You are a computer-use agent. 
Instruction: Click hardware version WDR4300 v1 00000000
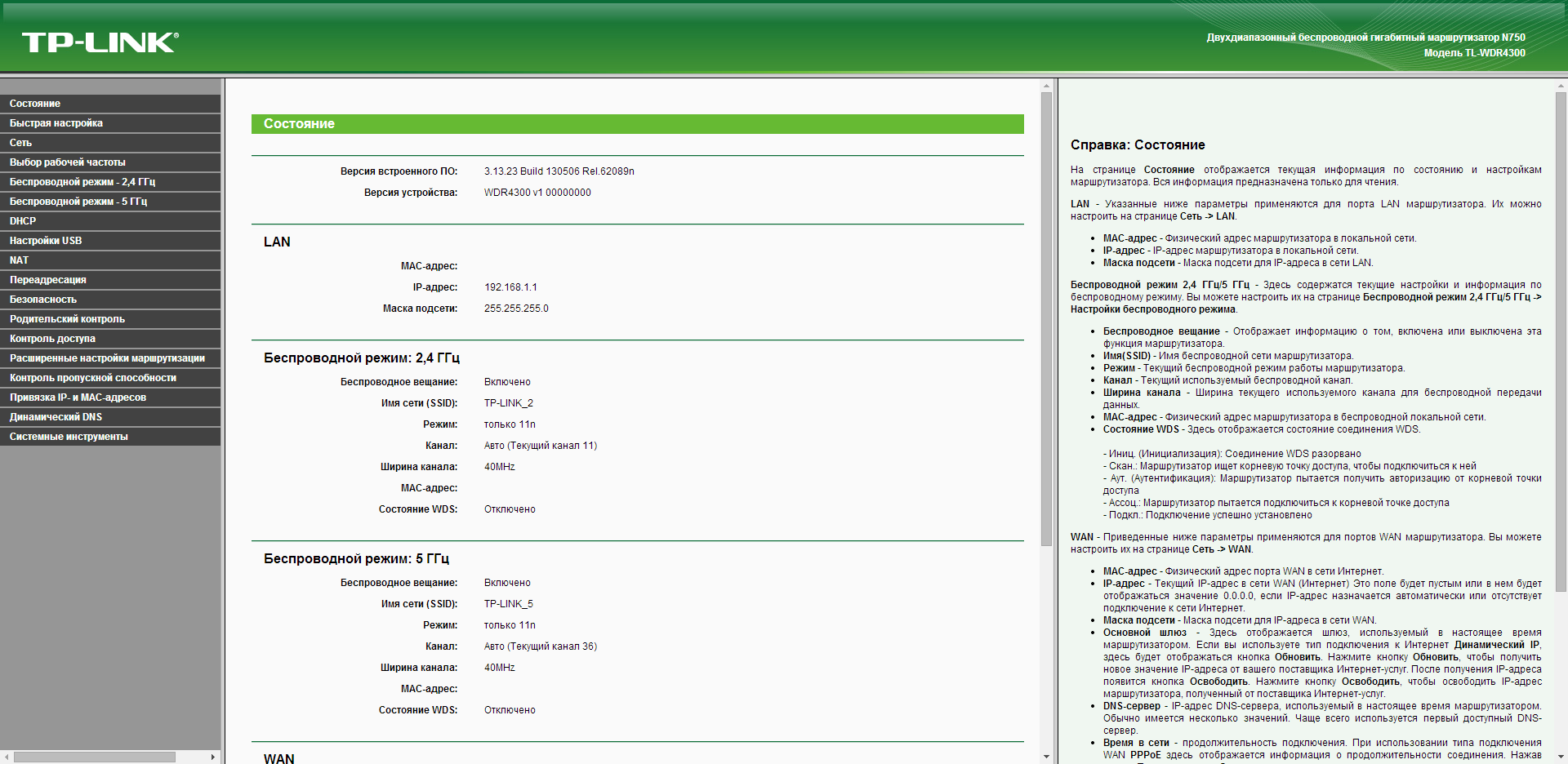(x=537, y=193)
